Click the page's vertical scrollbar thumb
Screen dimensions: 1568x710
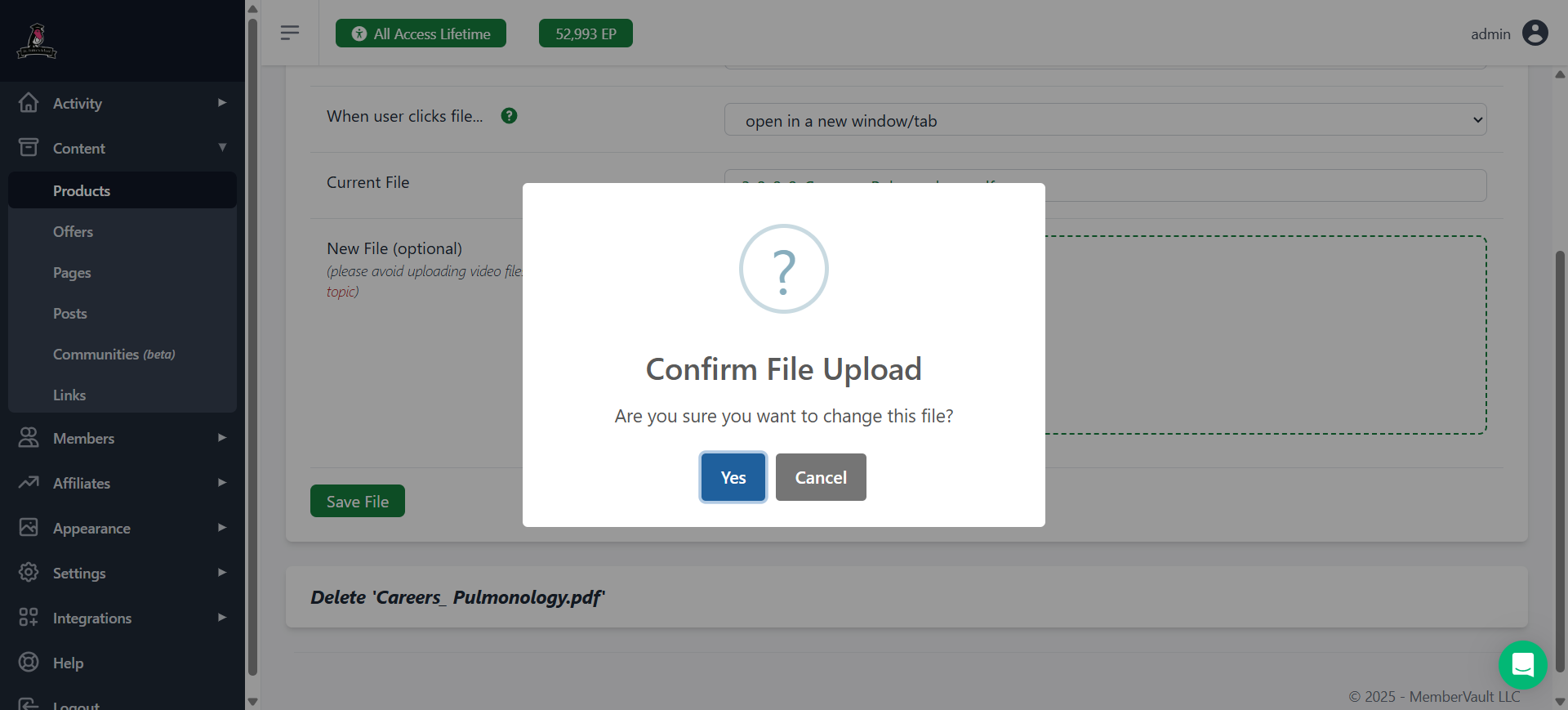(1560, 462)
